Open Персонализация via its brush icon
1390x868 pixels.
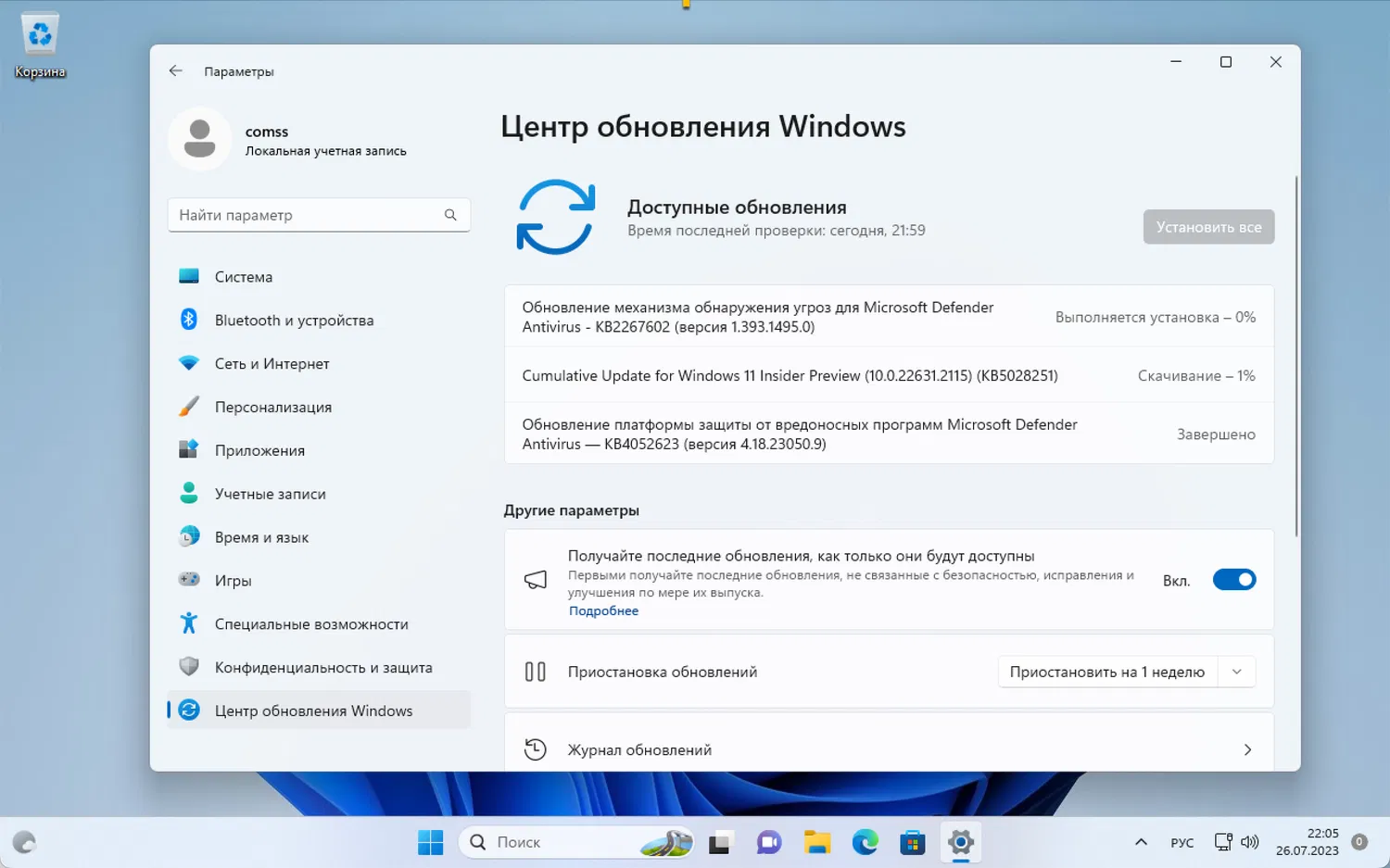click(x=189, y=407)
